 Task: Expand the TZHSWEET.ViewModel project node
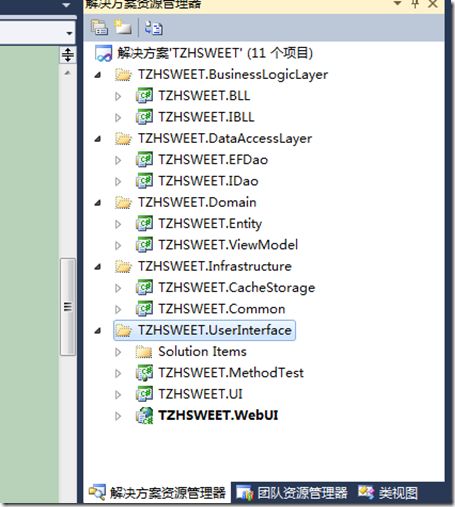pyautogui.click(x=118, y=246)
